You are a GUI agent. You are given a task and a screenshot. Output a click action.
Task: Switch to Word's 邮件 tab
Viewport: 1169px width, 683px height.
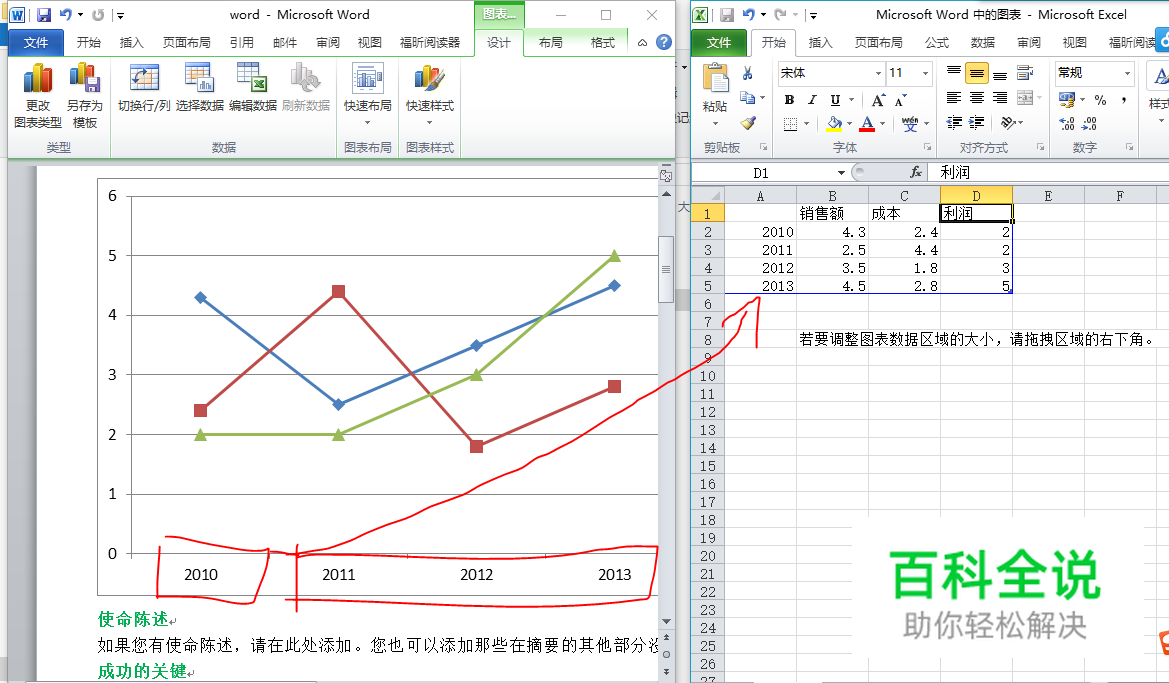pyautogui.click(x=285, y=43)
